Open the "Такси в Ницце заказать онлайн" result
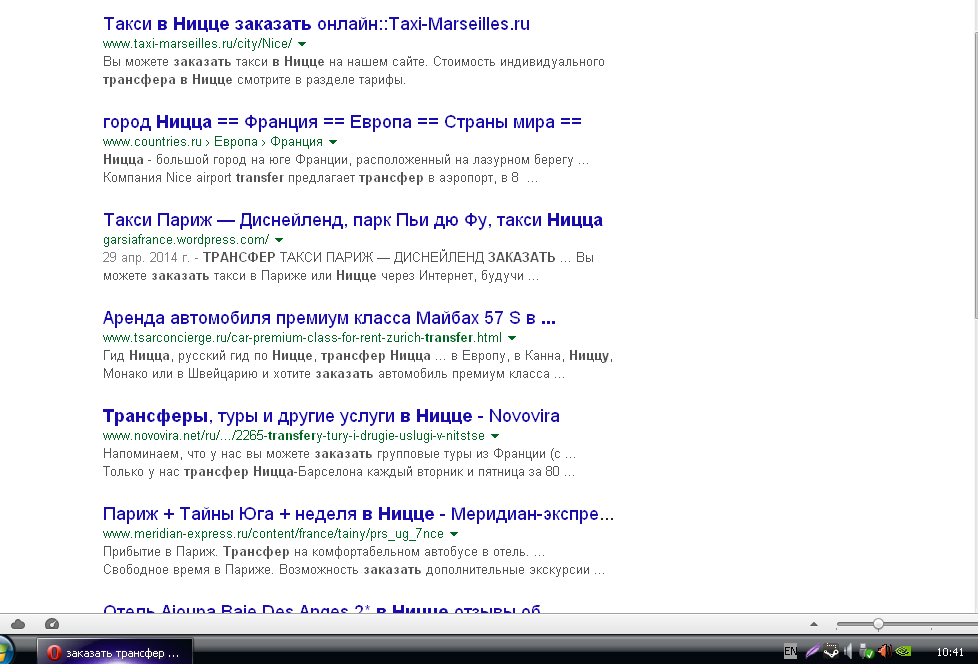The width and height of the screenshot is (978, 664). 316,24
